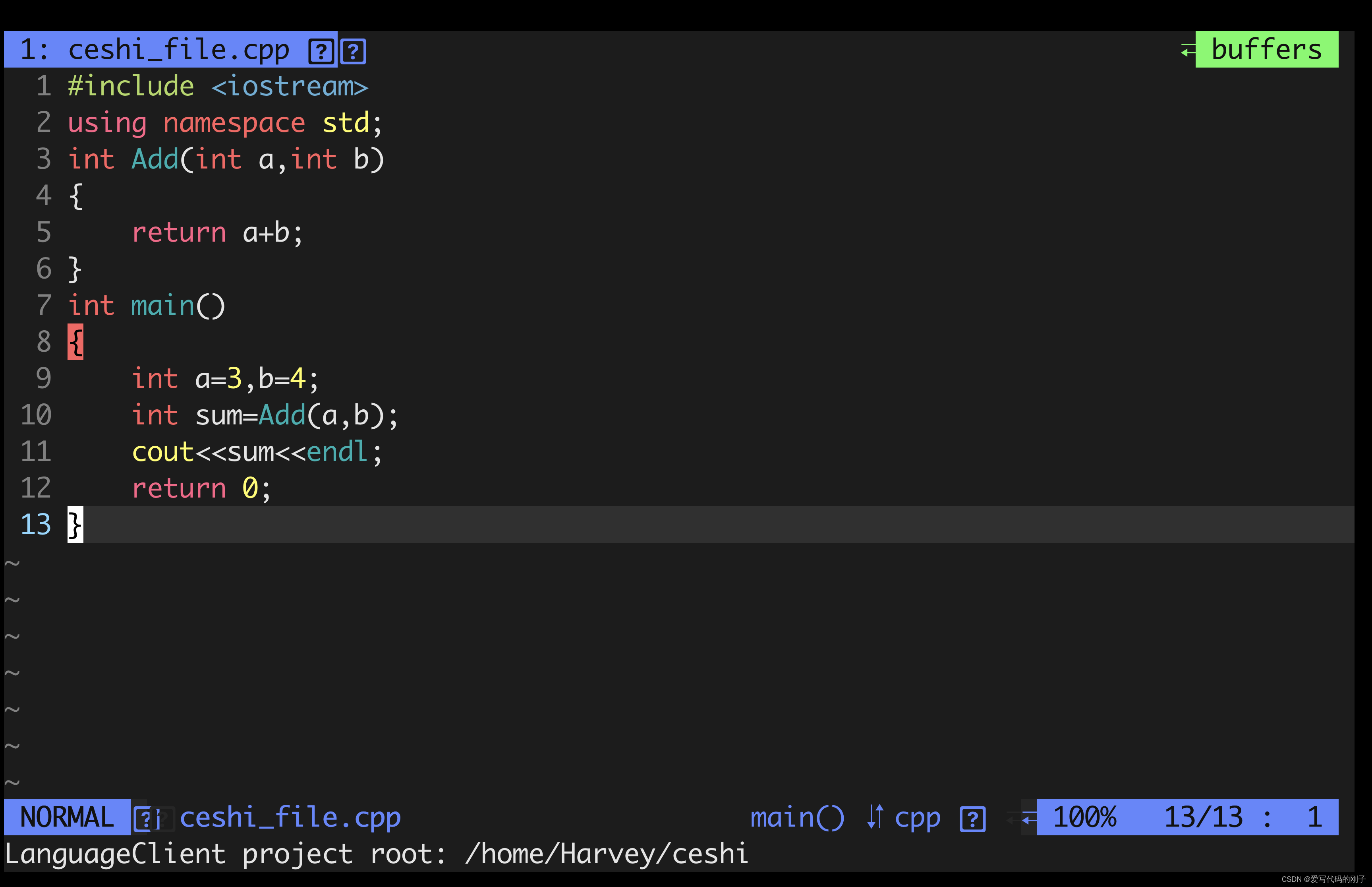Click 'namespace' keyword on line 2

click(234, 123)
